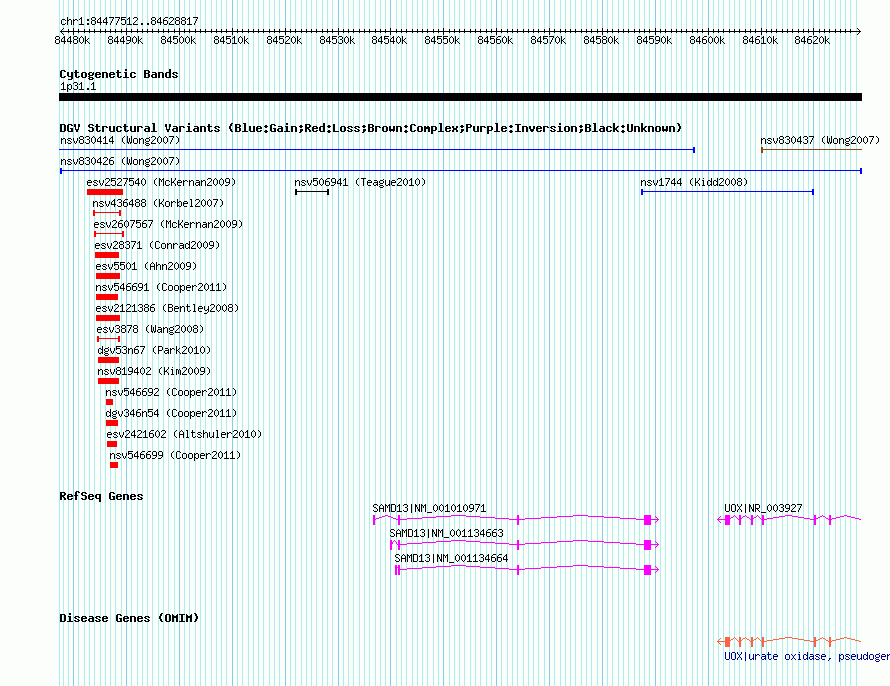890x686 pixels.
Task: Open the nsv830437 (Wong2007) variant label
Action: (x=820, y=140)
